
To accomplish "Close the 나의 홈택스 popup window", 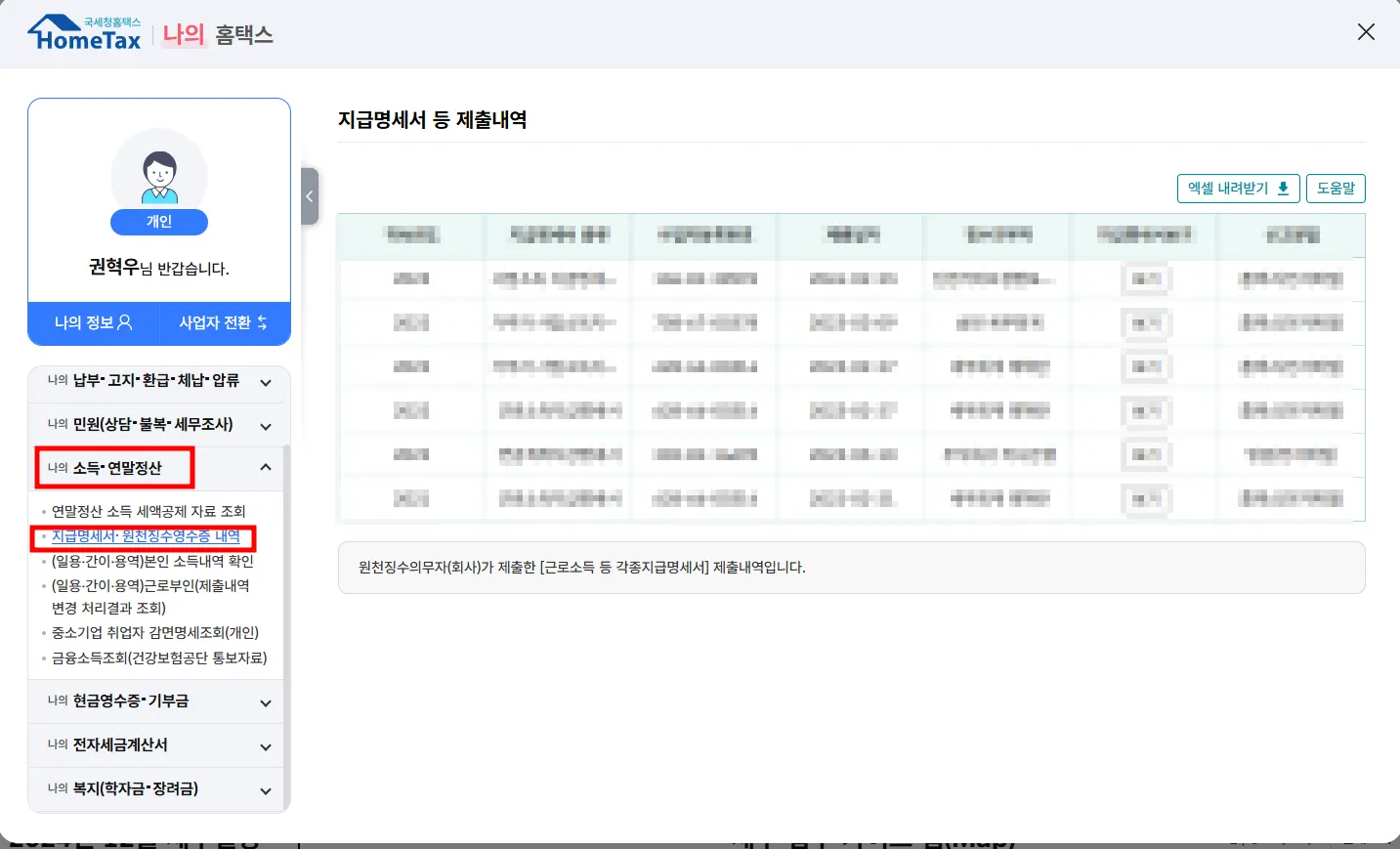I will click(x=1366, y=32).
